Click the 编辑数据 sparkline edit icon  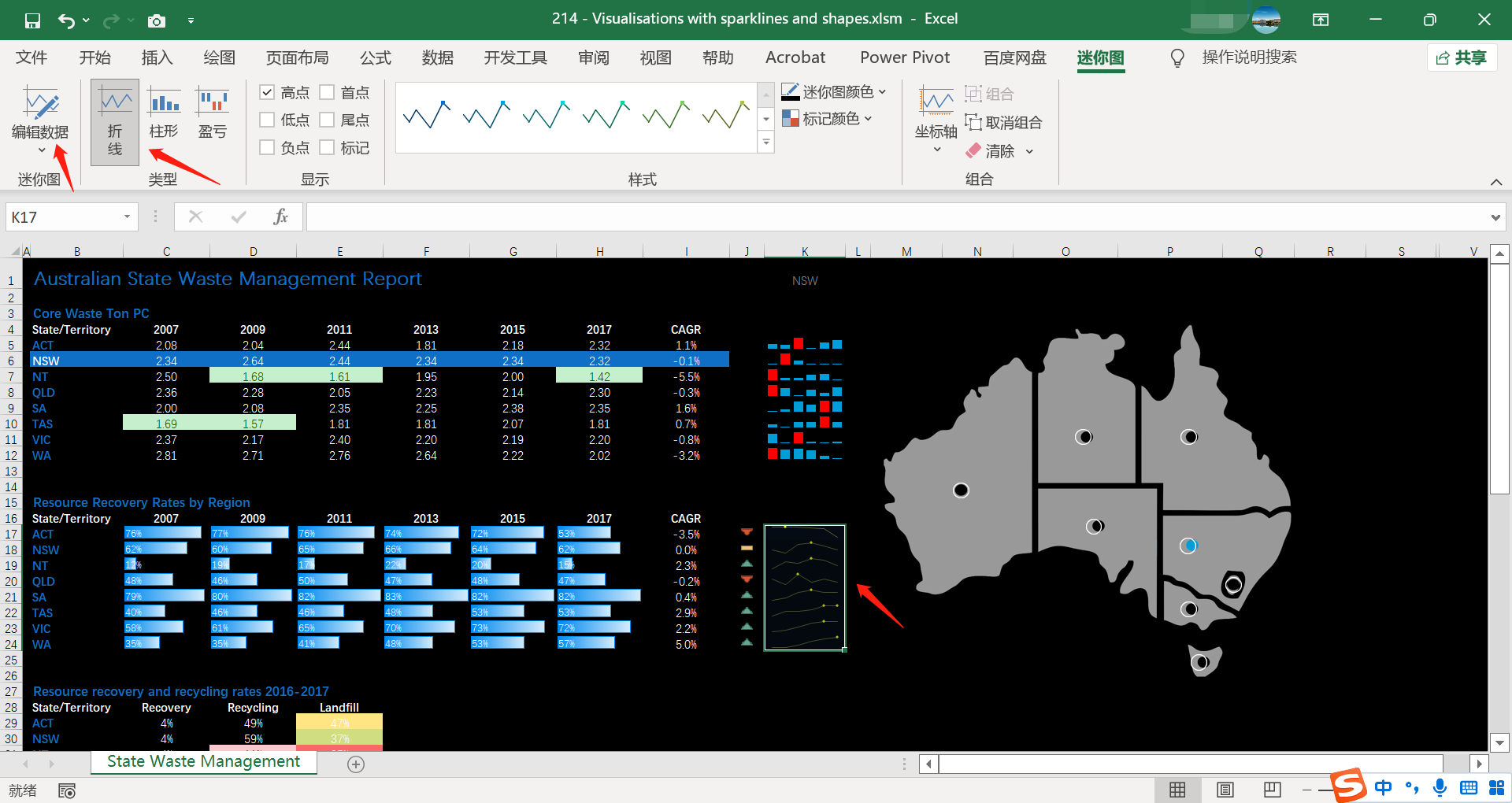[x=40, y=105]
